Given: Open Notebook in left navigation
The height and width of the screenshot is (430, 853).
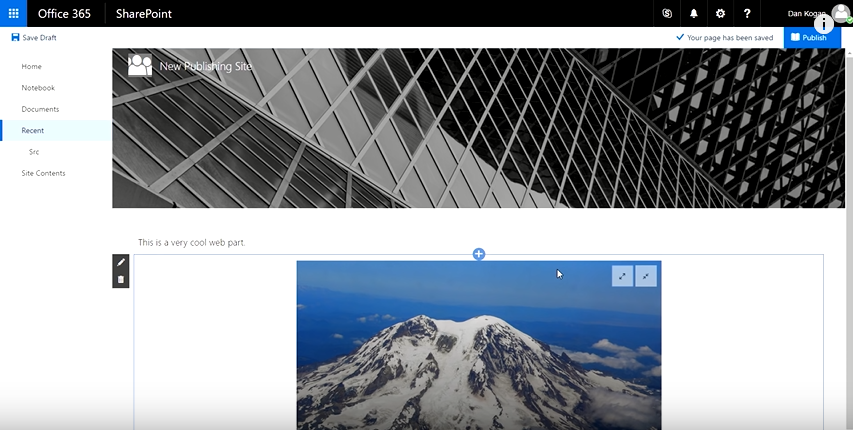Looking at the screenshot, I should pos(38,88).
